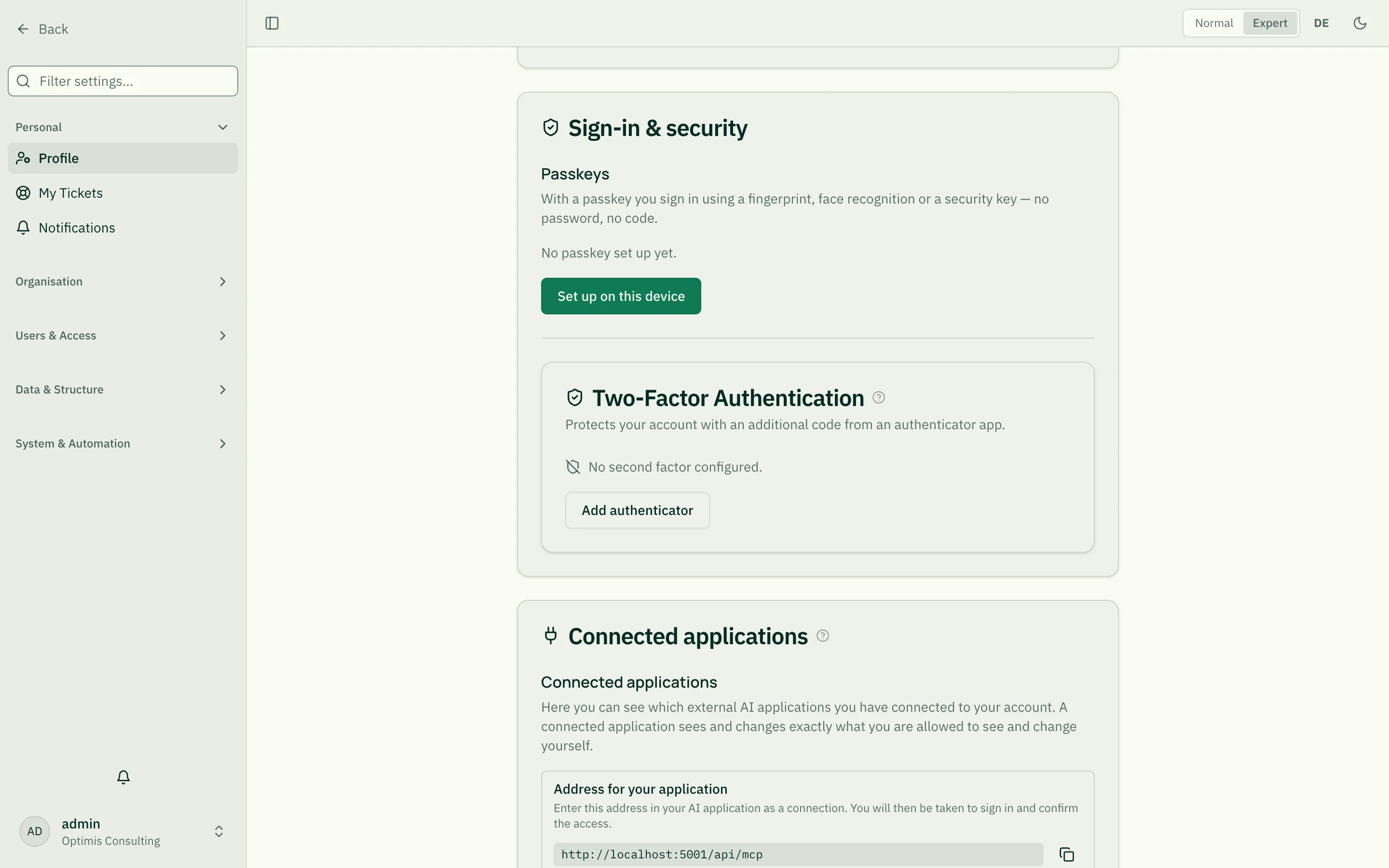Screen dimensions: 1389x868
Task: Open My Tickets
Action: (122, 193)
